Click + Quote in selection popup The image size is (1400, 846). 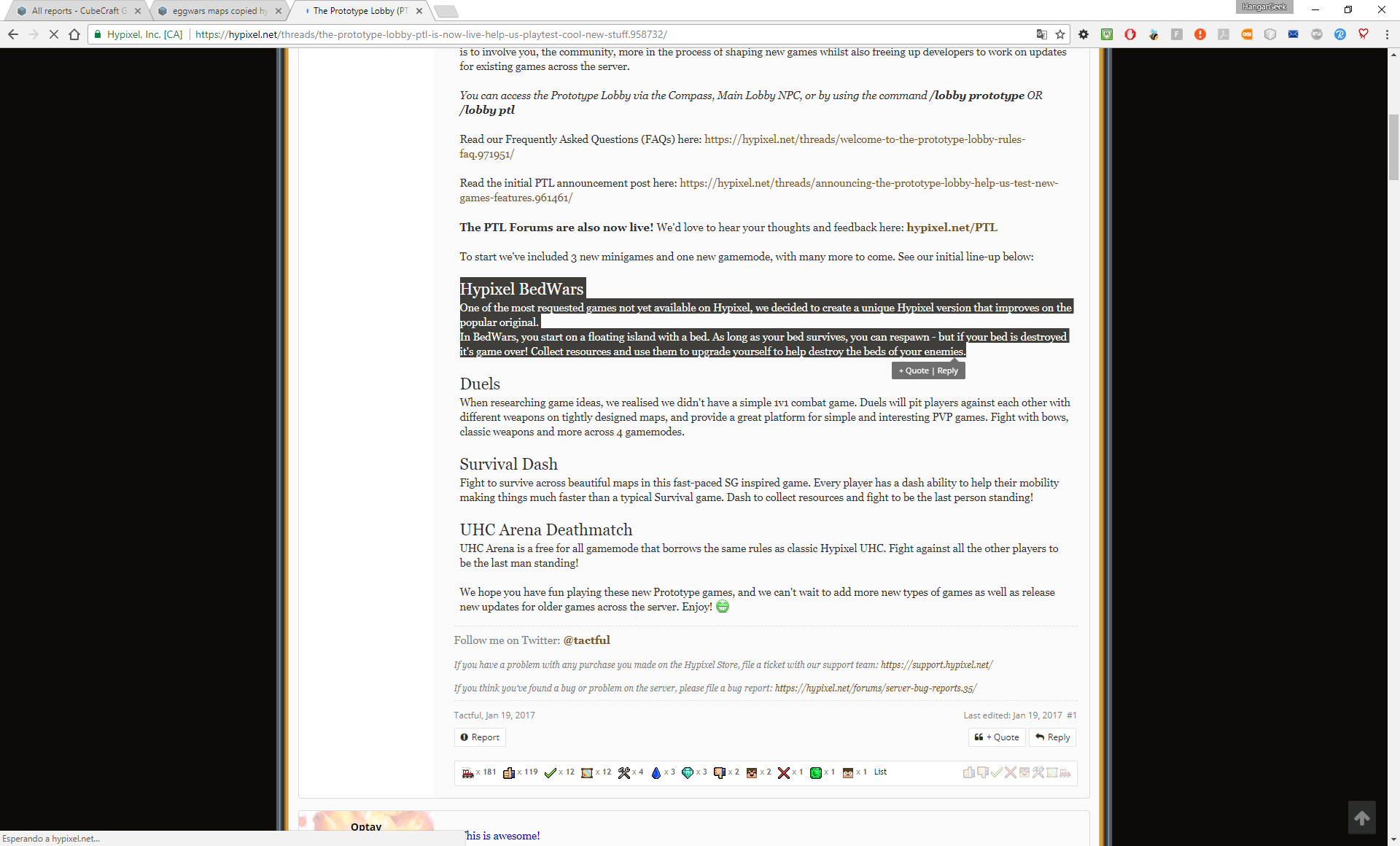click(914, 370)
